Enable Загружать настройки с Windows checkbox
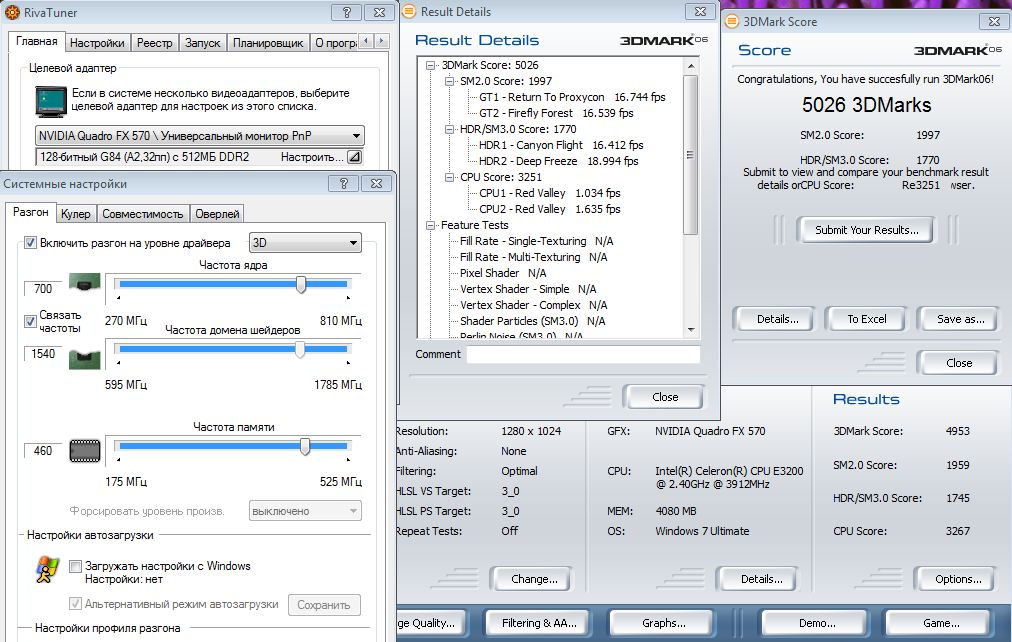Screen dimensions: 1012x642 75,566
